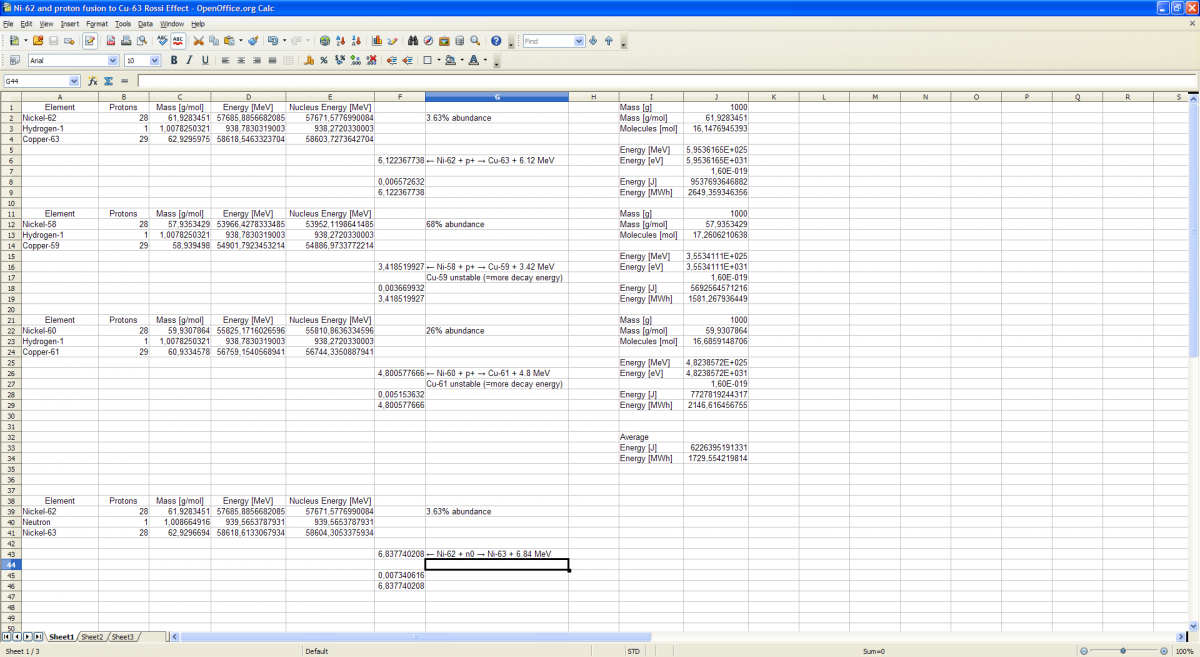Screen dimensions: 1200x657
Task: Open the Navigator compass icon
Action: click(x=429, y=41)
